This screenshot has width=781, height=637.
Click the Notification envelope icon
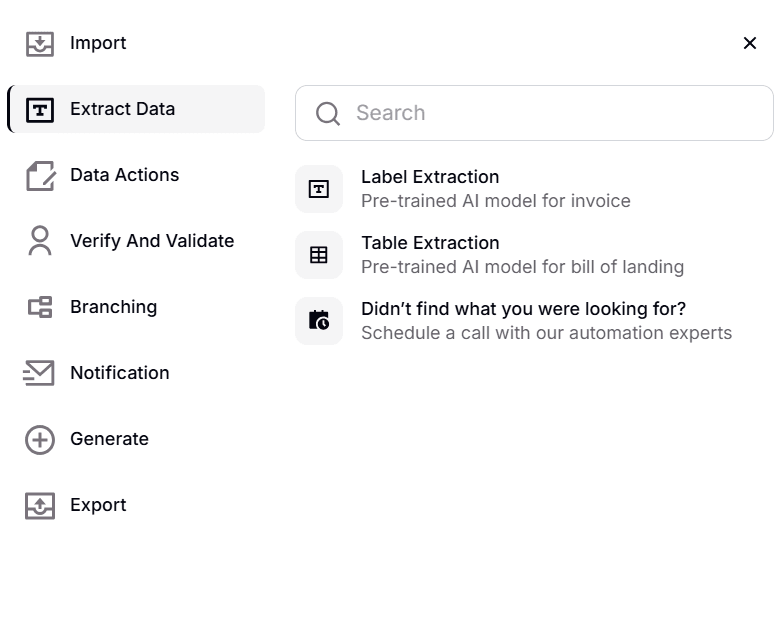40,373
